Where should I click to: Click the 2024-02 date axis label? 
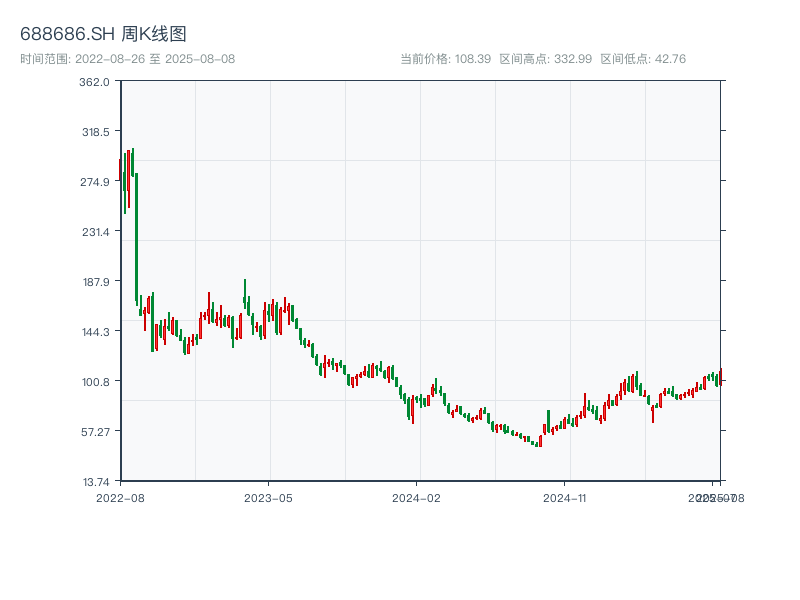(417, 497)
